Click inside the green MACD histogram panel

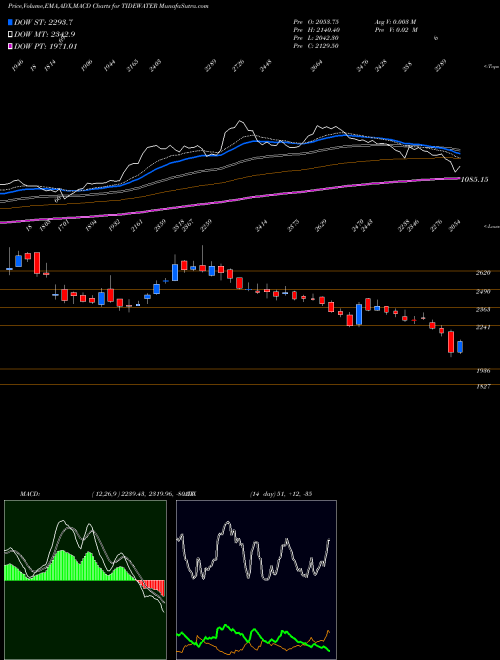pyautogui.click(x=85, y=580)
